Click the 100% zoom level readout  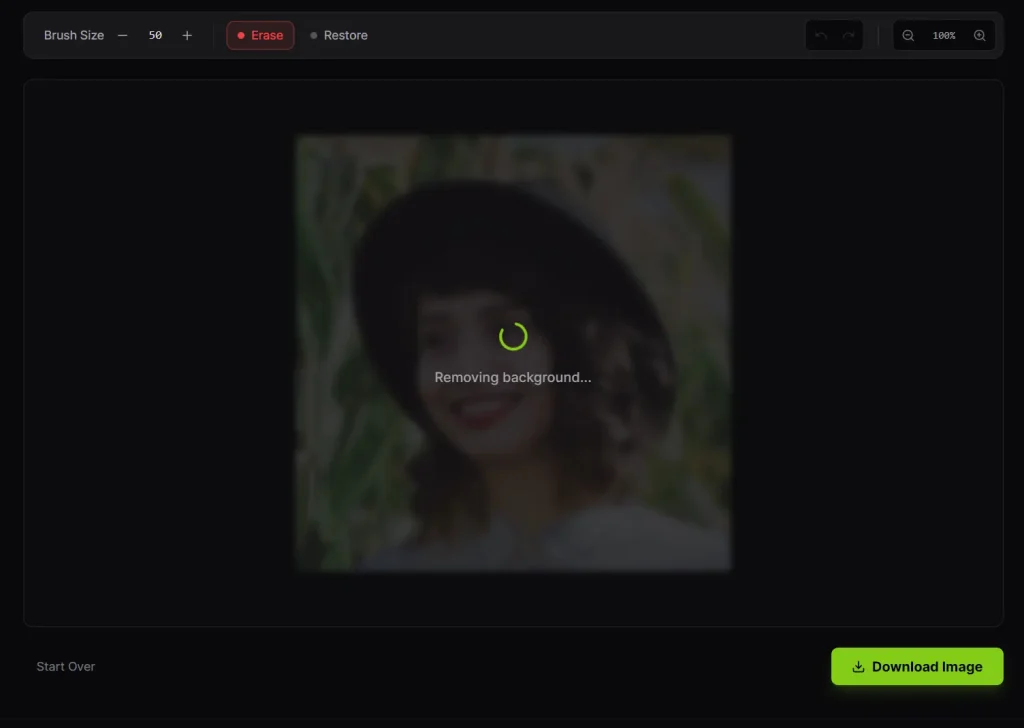click(944, 35)
